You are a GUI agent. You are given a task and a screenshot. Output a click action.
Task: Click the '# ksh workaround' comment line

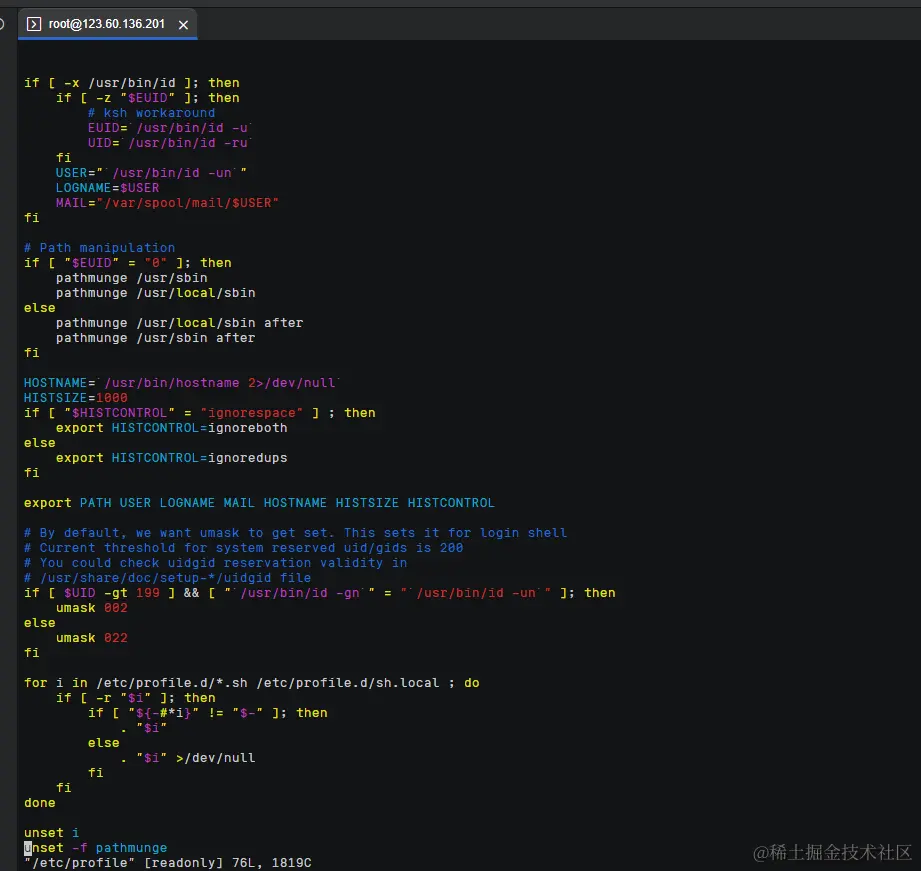151,113
